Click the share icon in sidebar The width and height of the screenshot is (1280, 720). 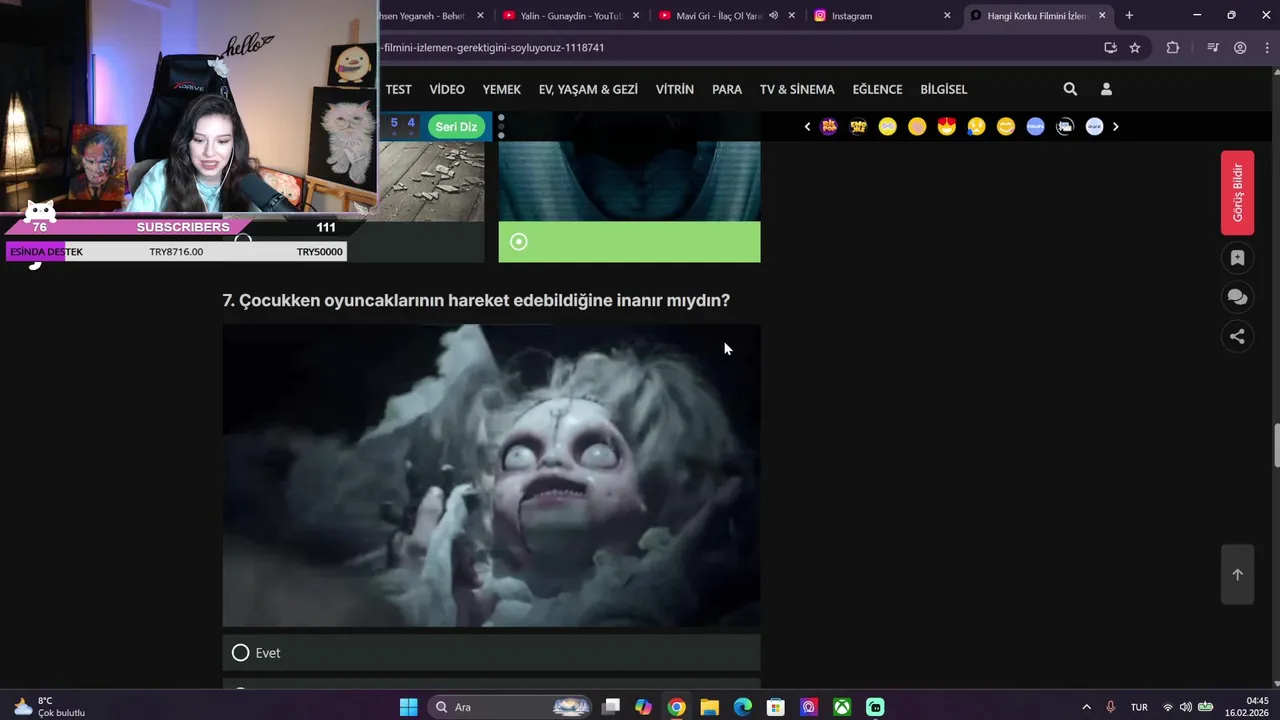[1237, 337]
